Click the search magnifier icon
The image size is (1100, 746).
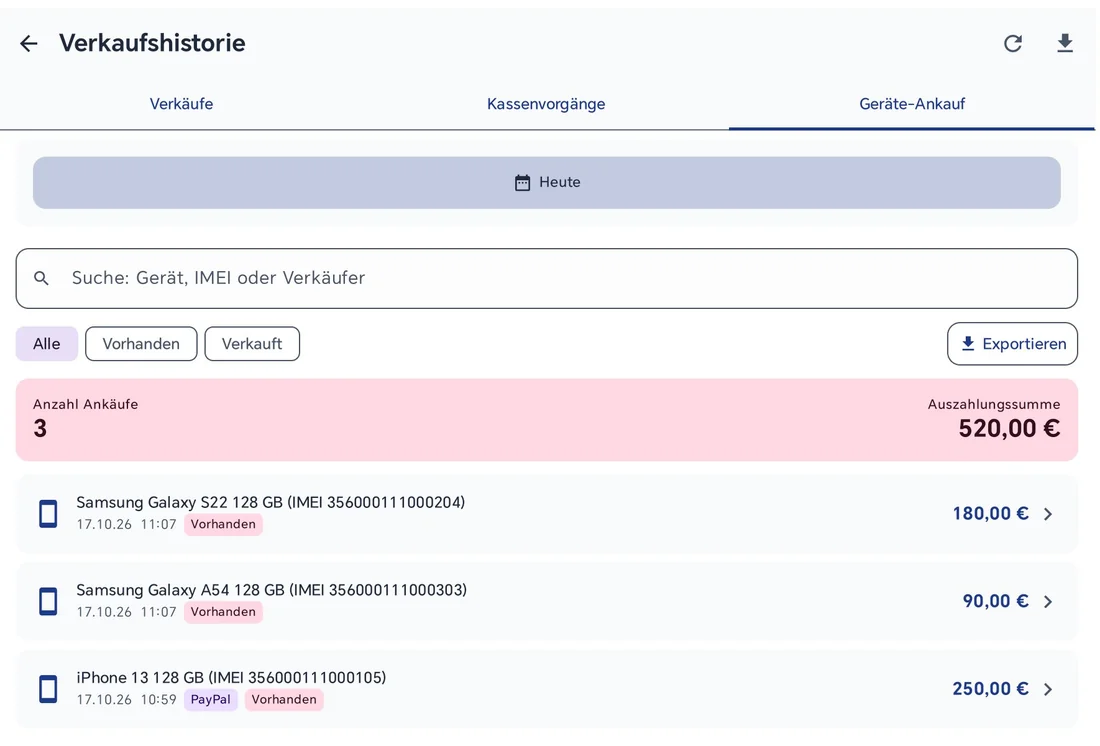pyautogui.click(x=41, y=278)
